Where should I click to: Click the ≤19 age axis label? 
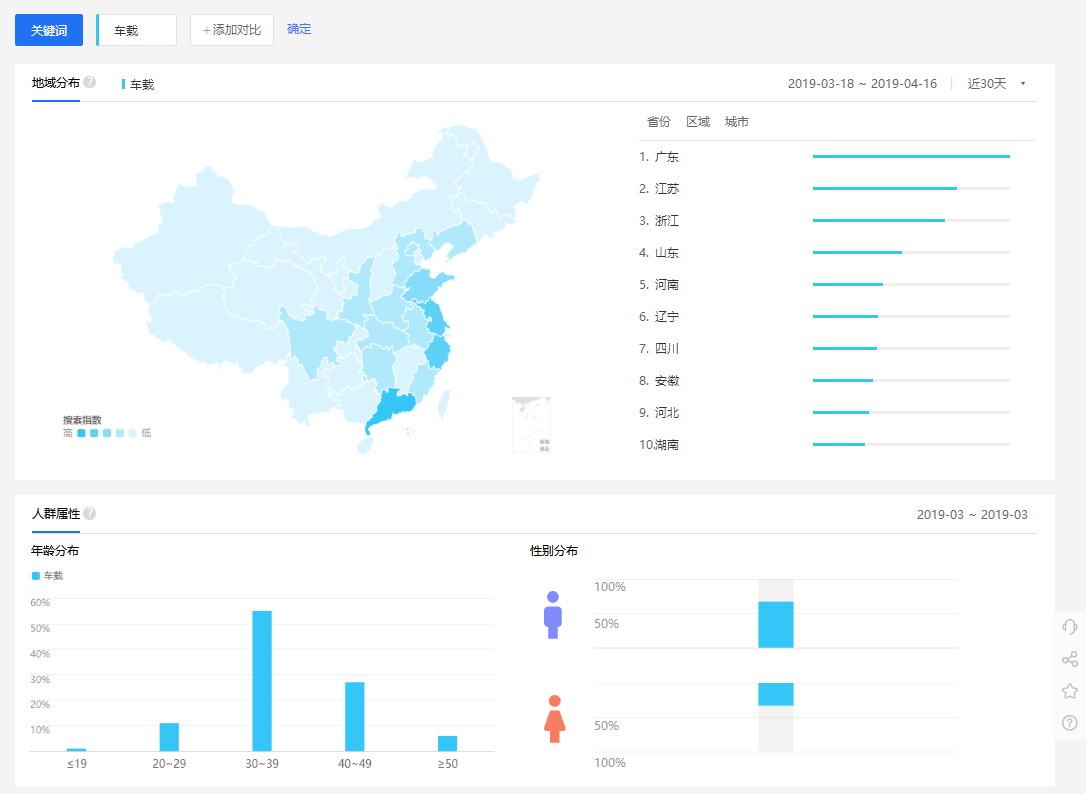(76, 764)
